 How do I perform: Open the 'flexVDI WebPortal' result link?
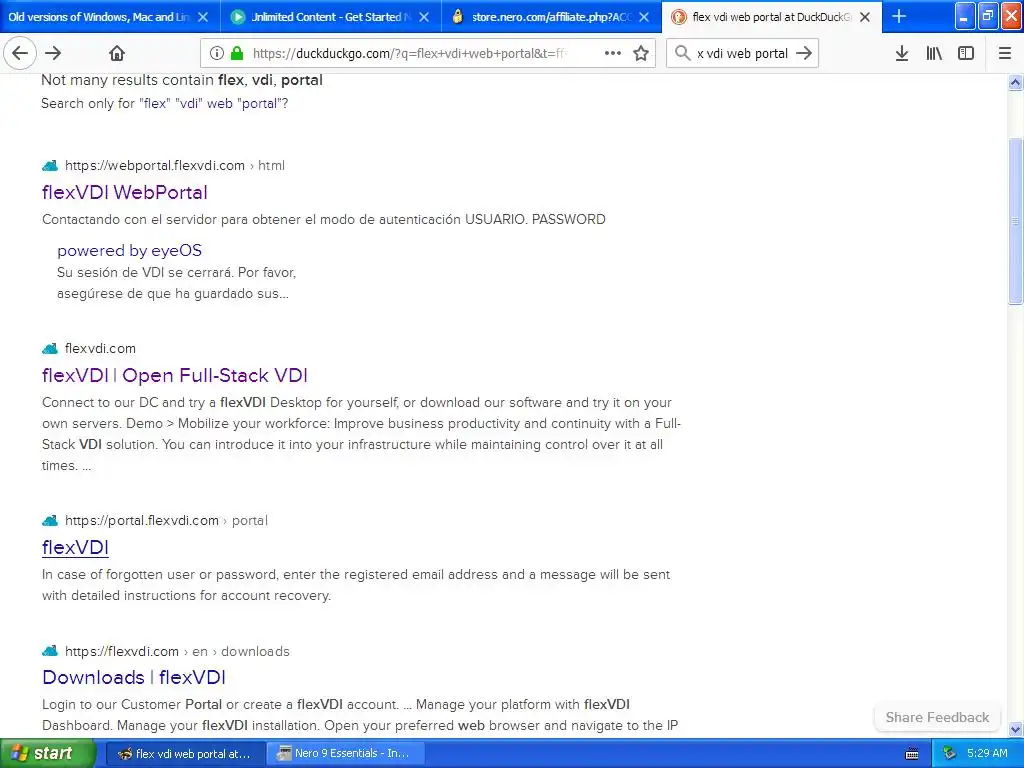click(125, 193)
